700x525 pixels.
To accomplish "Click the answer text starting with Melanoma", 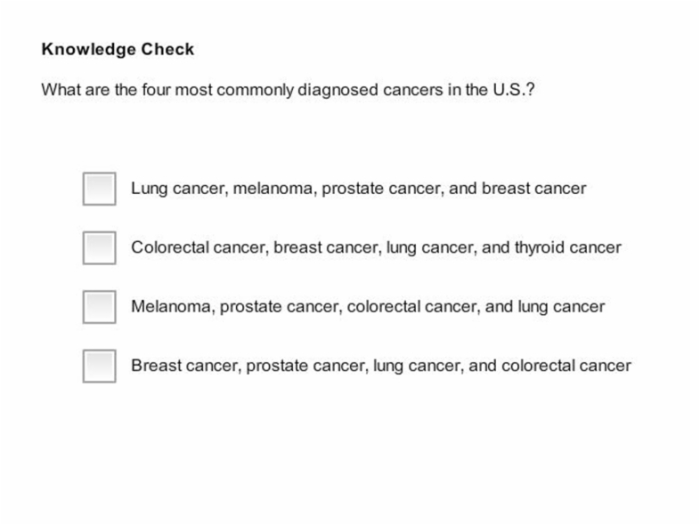I will pos(368,307).
